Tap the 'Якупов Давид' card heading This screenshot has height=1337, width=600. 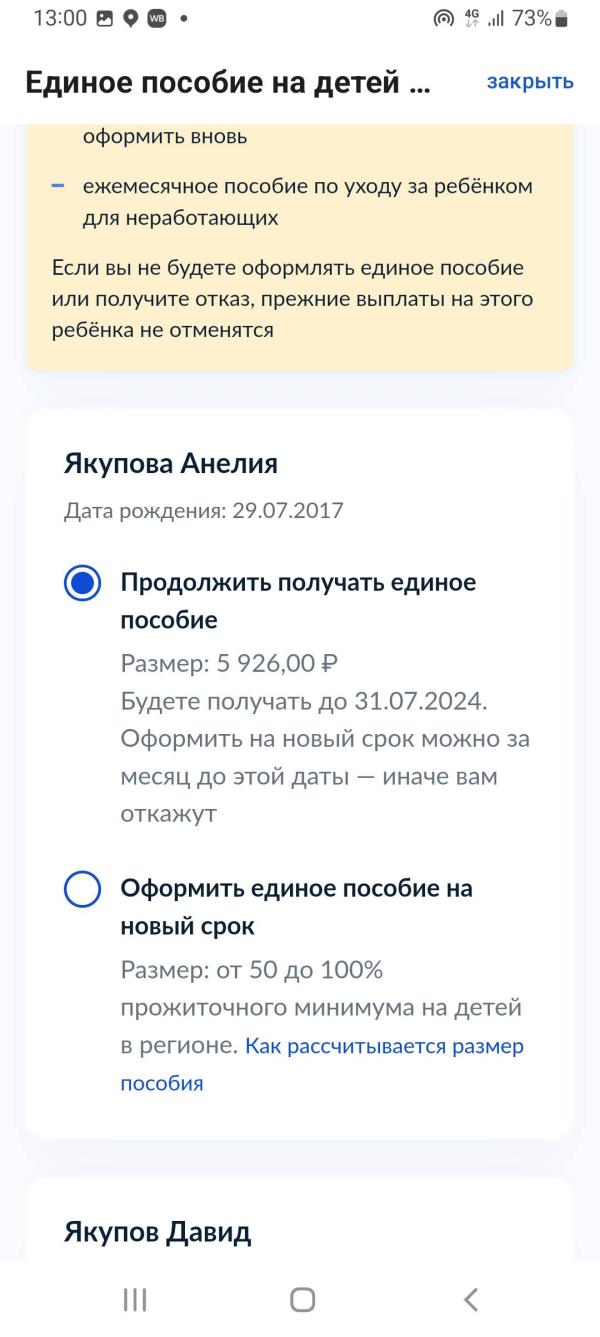click(x=158, y=1232)
